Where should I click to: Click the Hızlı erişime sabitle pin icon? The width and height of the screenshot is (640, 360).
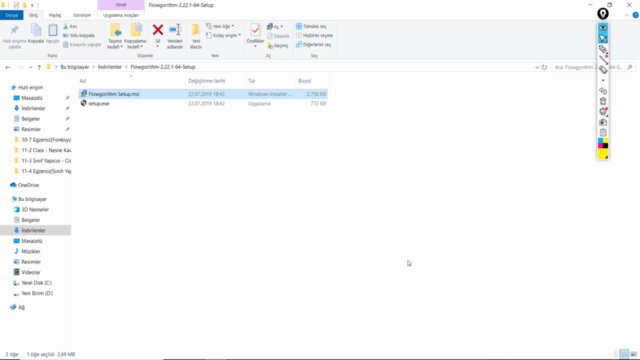coord(14,30)
